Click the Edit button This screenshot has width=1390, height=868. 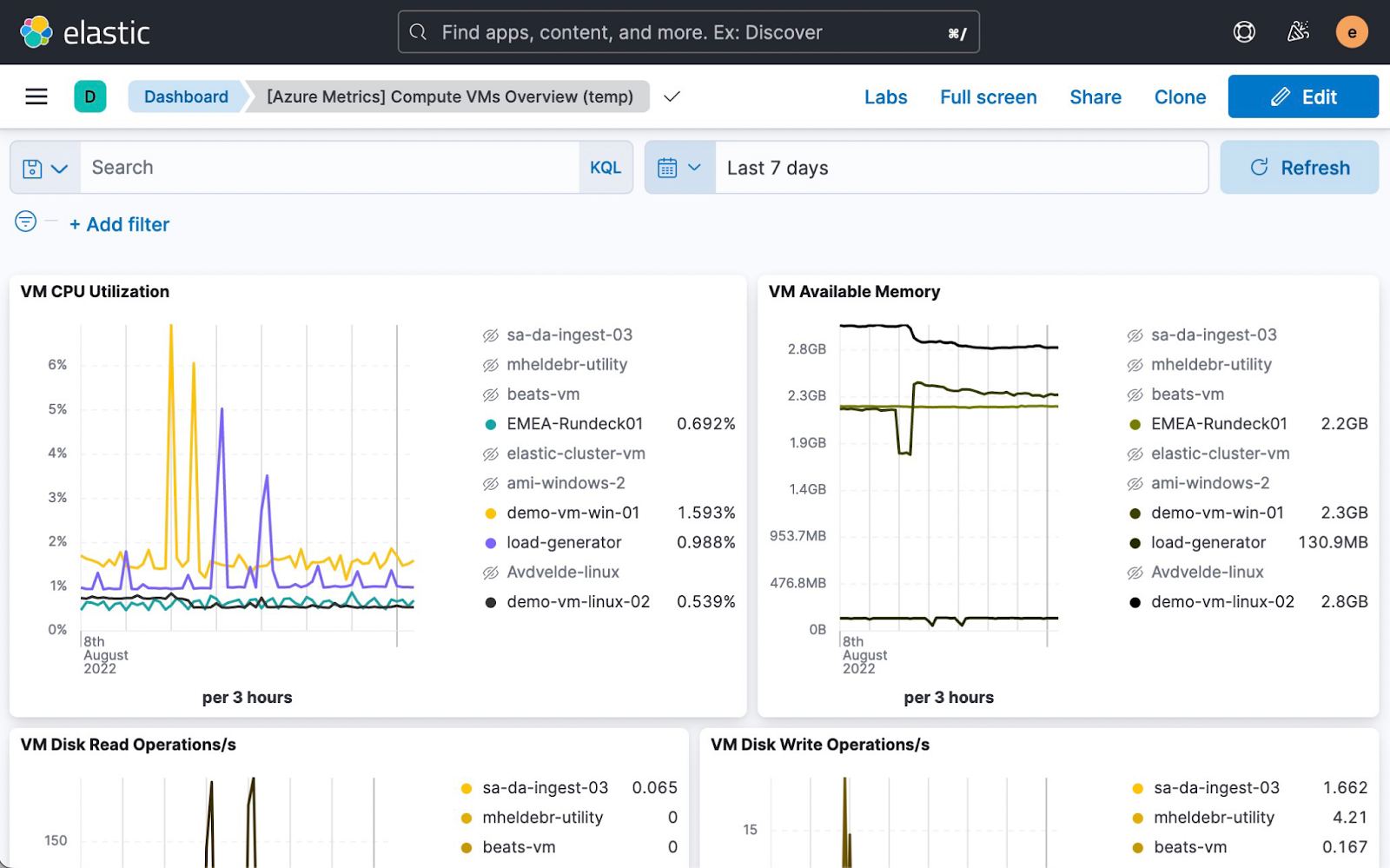[1303, 96]
